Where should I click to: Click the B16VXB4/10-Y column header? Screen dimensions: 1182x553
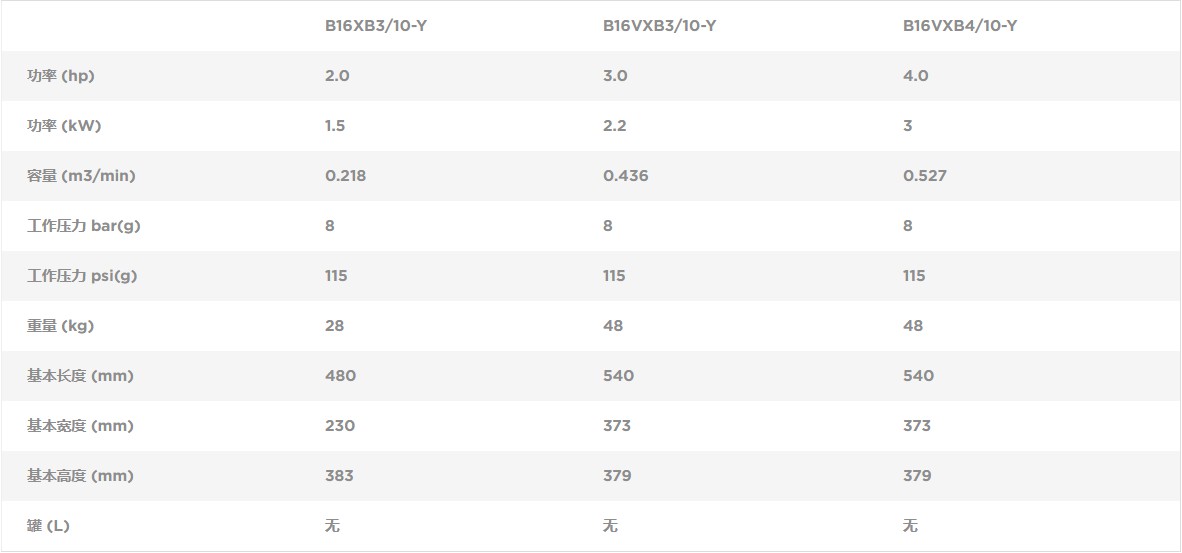point(960,26)
